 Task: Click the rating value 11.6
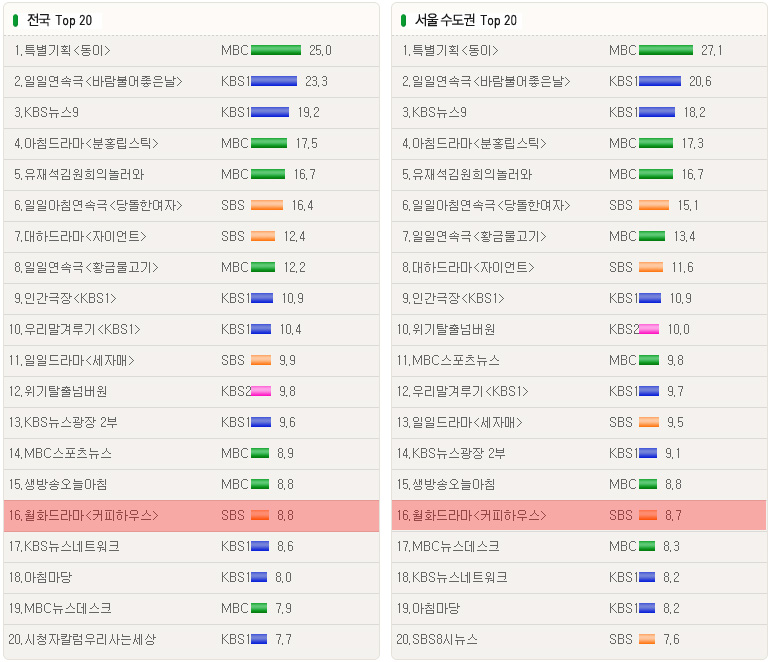point(683,268)
